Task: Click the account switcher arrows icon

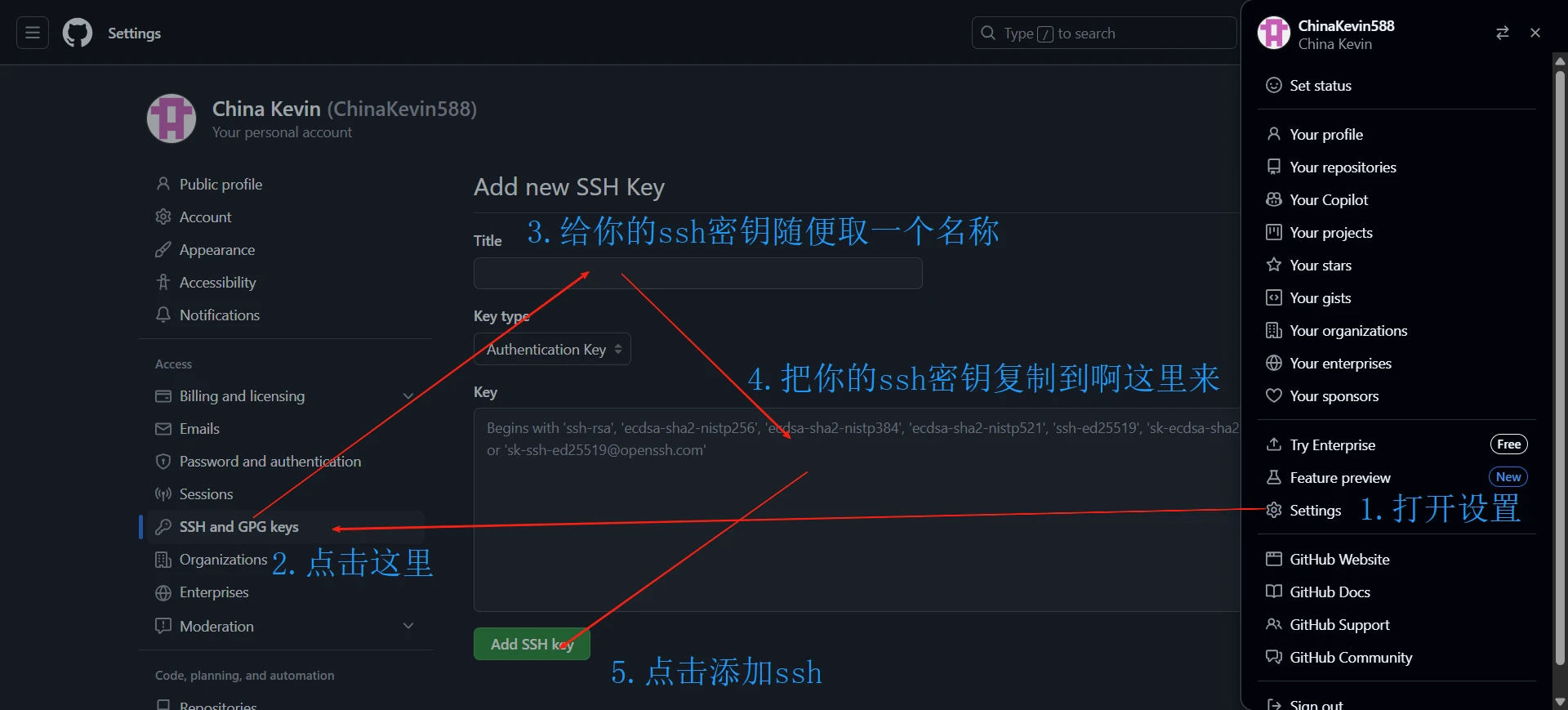Action: pyautogui.click(x=1502, y=33)
